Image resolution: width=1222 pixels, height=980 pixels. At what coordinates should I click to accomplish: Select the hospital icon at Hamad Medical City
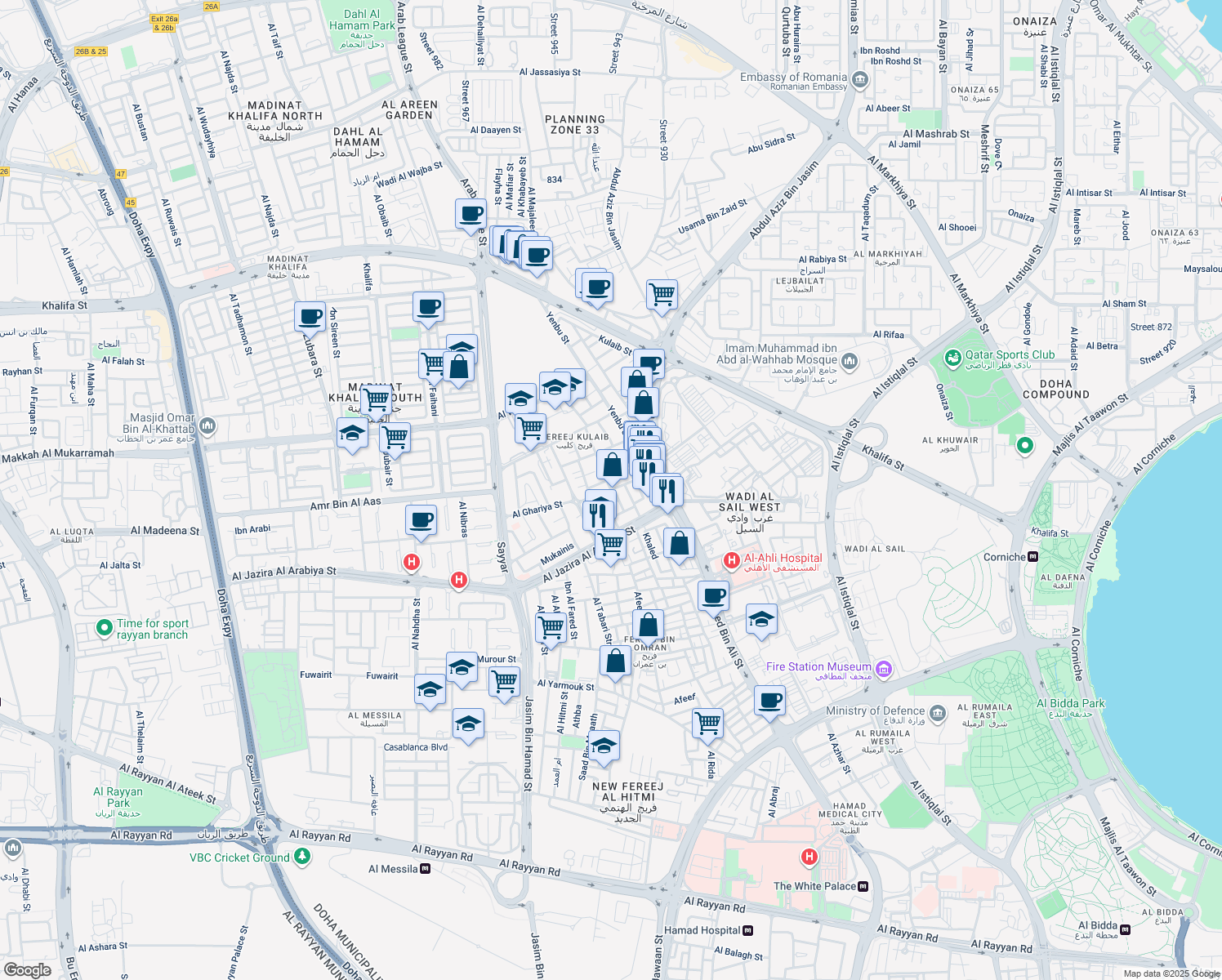(809, 856)
